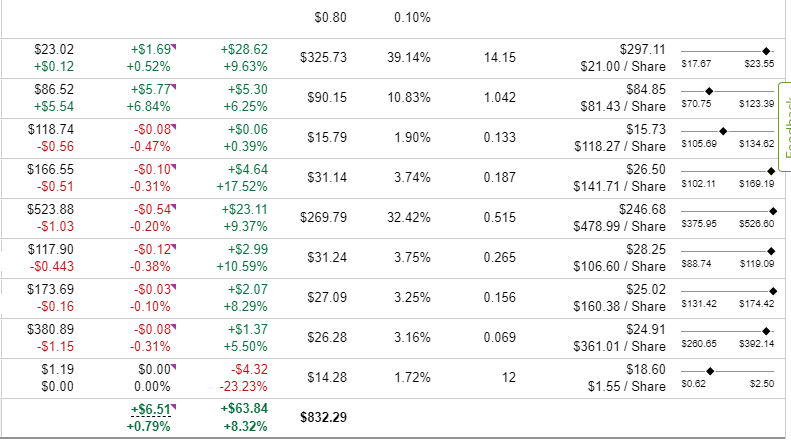Select the 39.14% portfolio weight cell
The image size is (791, 440).
tap(408, 57)
